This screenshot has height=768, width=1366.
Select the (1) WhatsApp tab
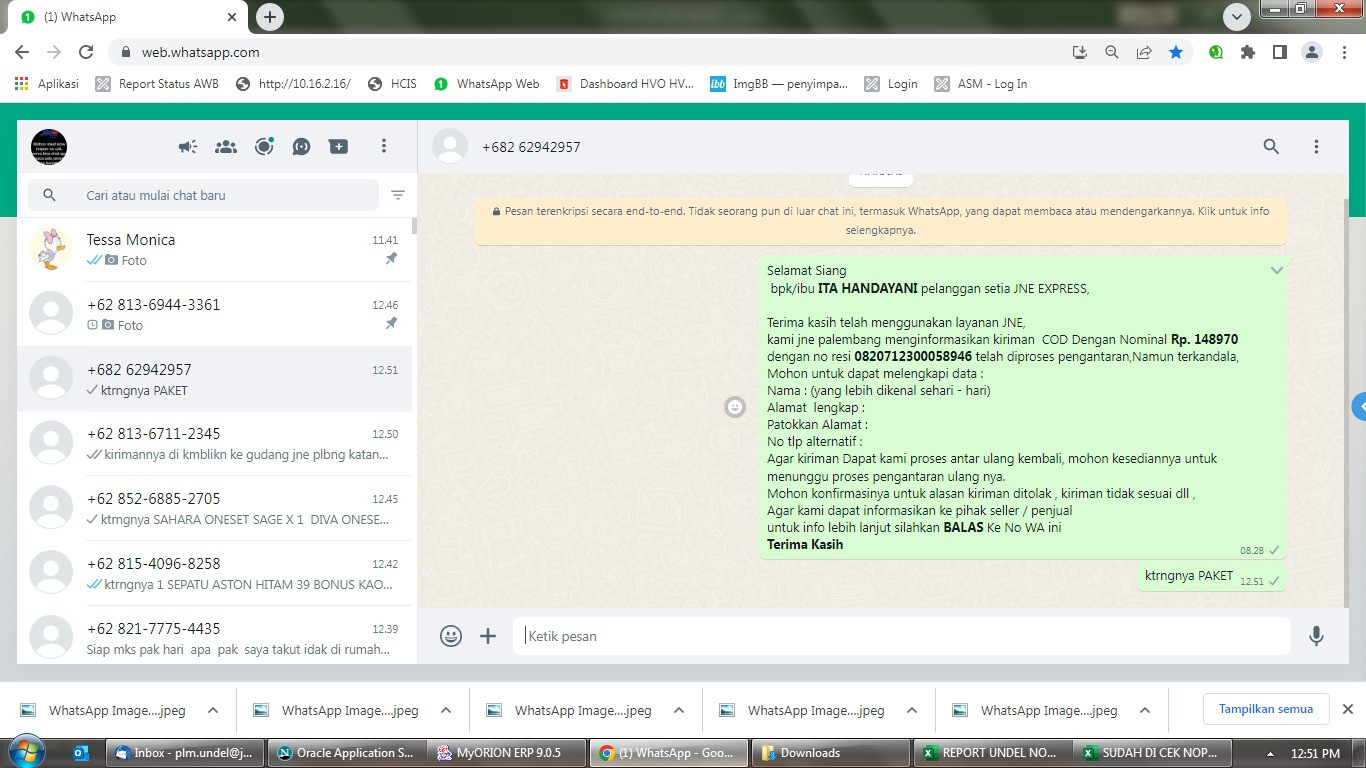[127, 17]
